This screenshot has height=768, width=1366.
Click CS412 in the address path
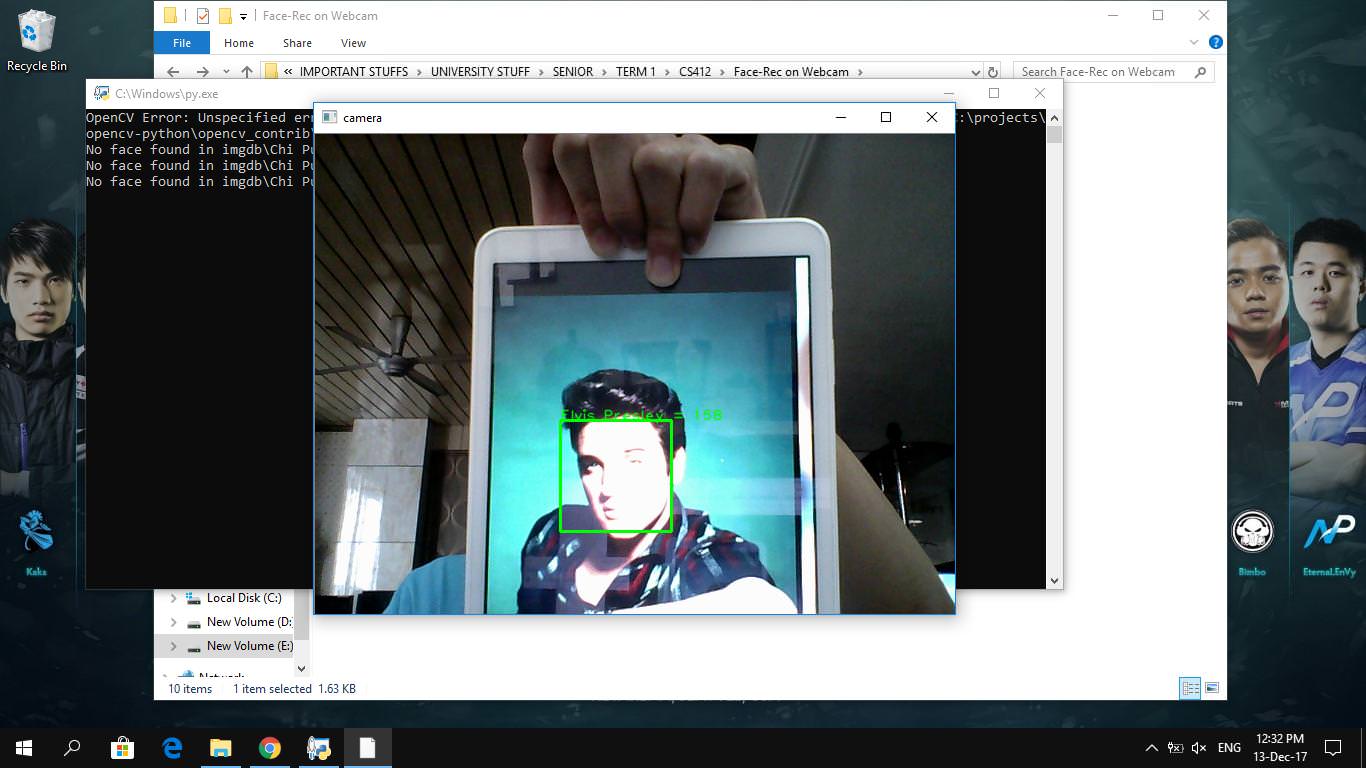(695, 72)
